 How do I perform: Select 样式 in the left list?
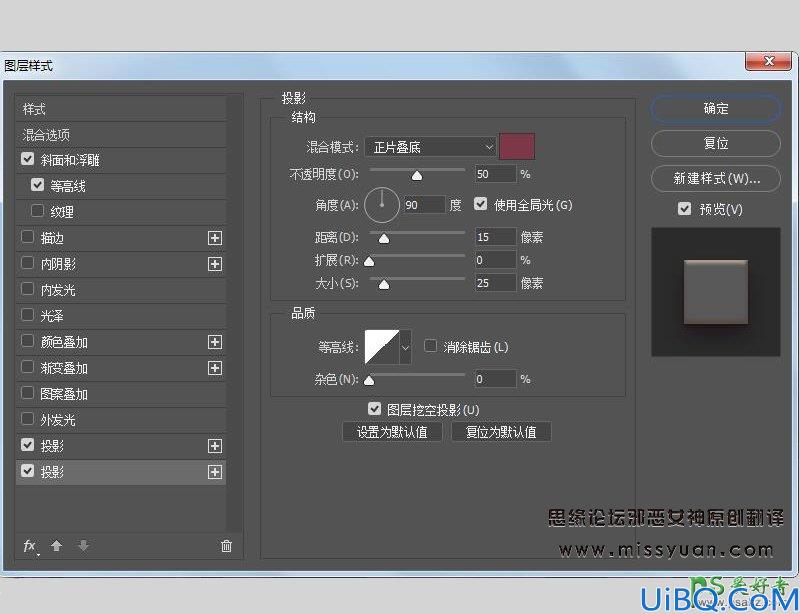click(121, 109)
